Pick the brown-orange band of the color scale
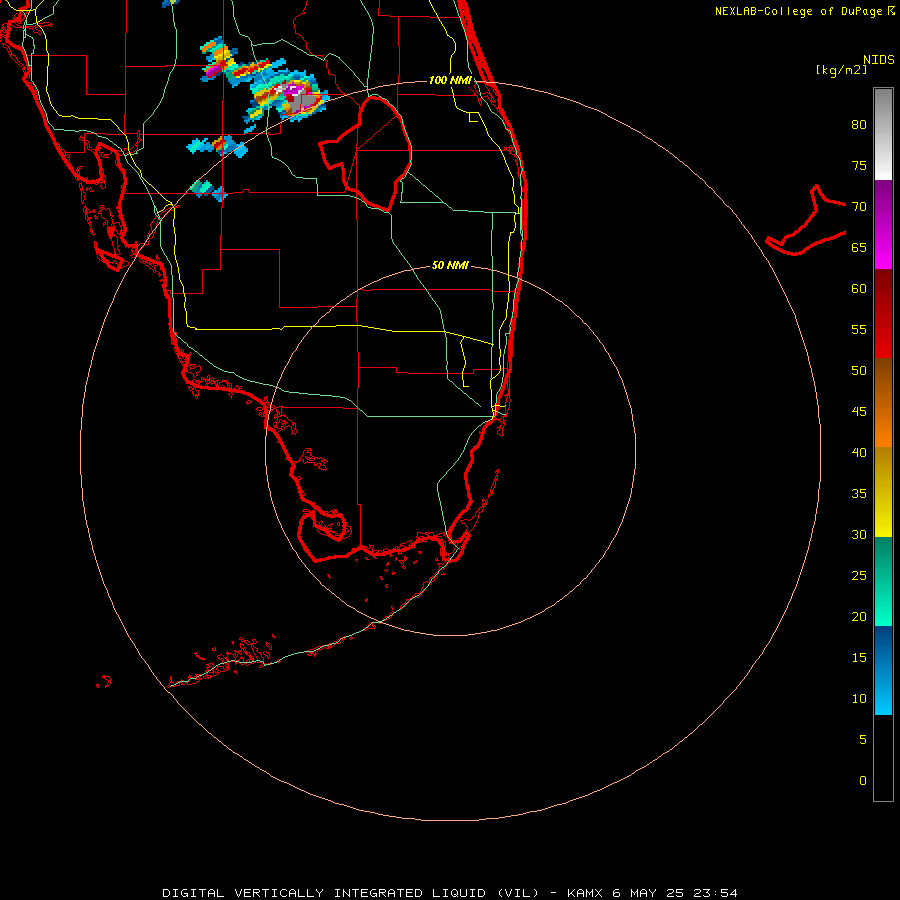 (x=883, y=402)
